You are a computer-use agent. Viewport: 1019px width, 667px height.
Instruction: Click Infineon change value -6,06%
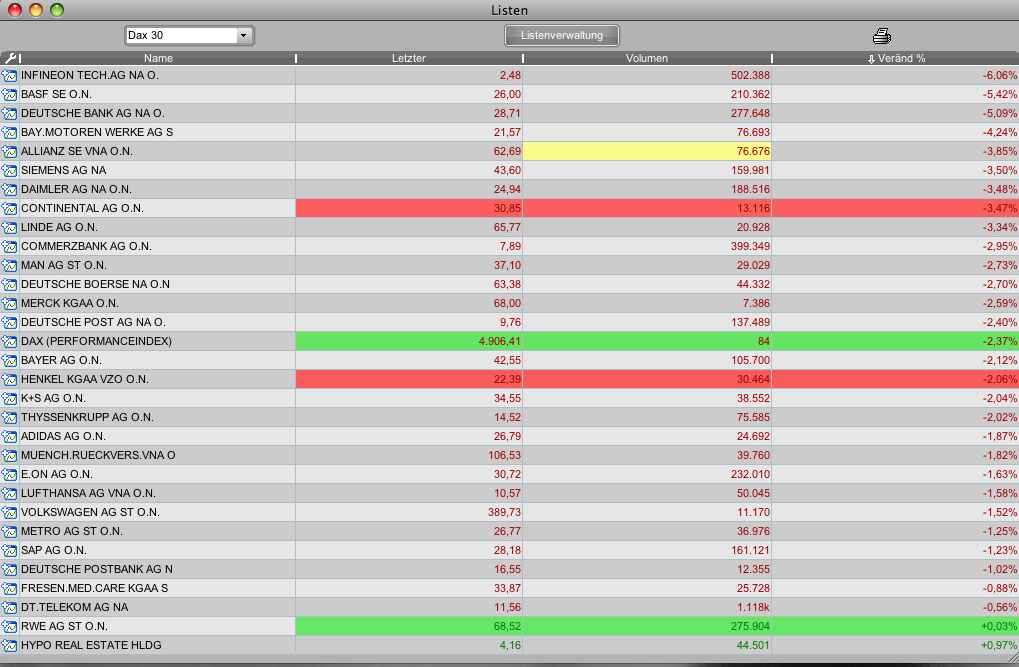click(1000, 75)
